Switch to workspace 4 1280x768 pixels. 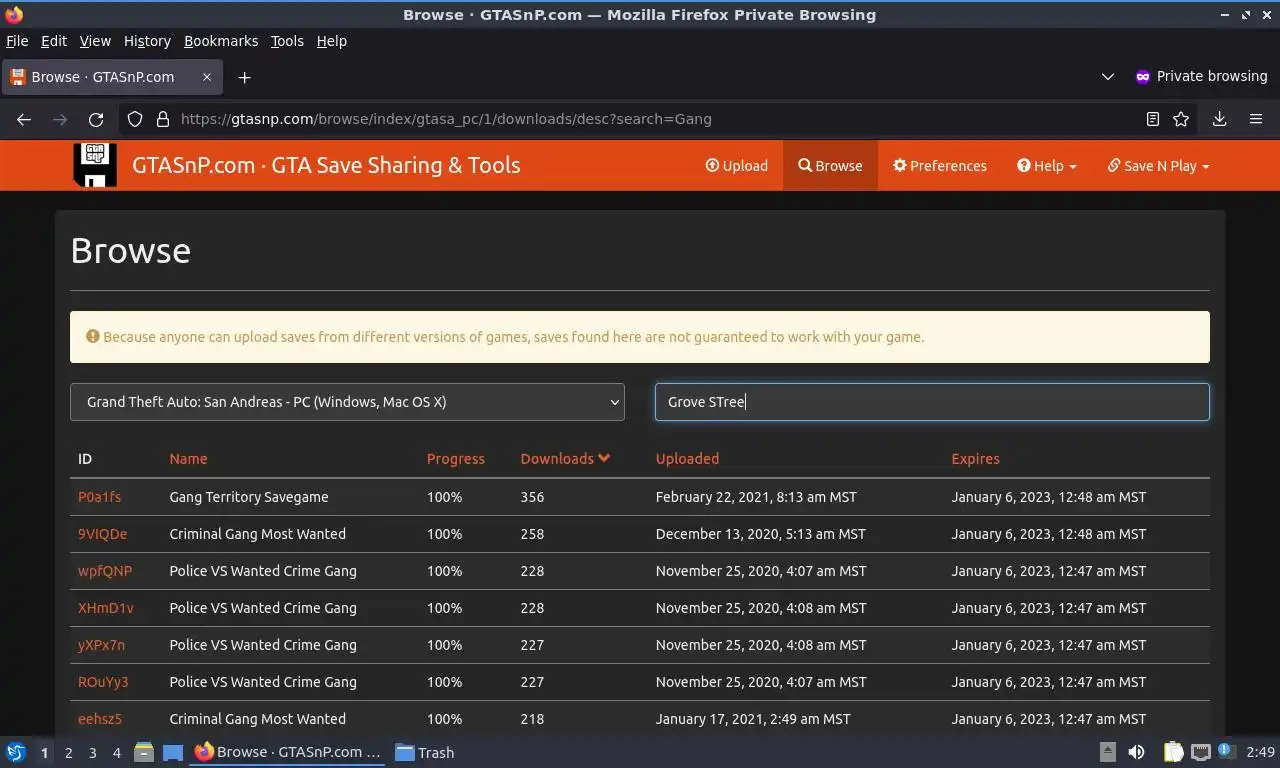(x=116, y=753)
